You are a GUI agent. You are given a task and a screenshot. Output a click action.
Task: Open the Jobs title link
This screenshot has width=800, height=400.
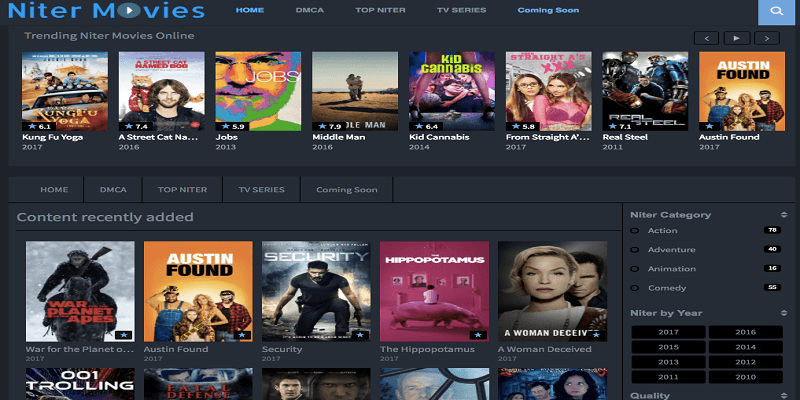227,137
